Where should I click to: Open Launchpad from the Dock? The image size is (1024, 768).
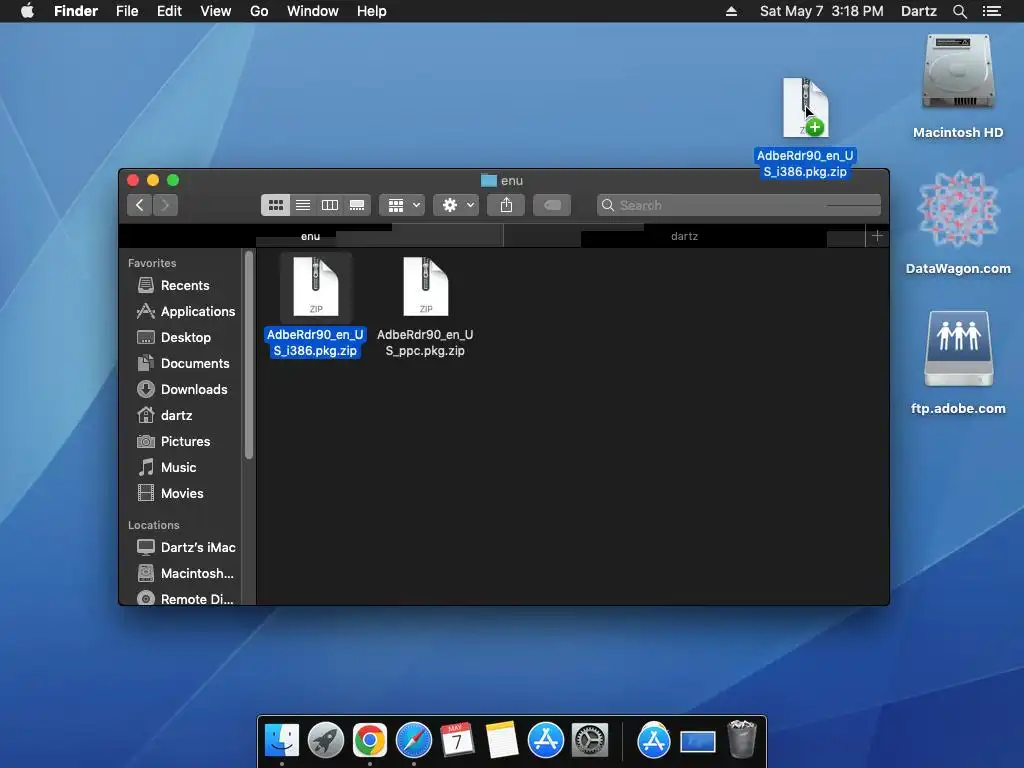(x=326, y=740)
